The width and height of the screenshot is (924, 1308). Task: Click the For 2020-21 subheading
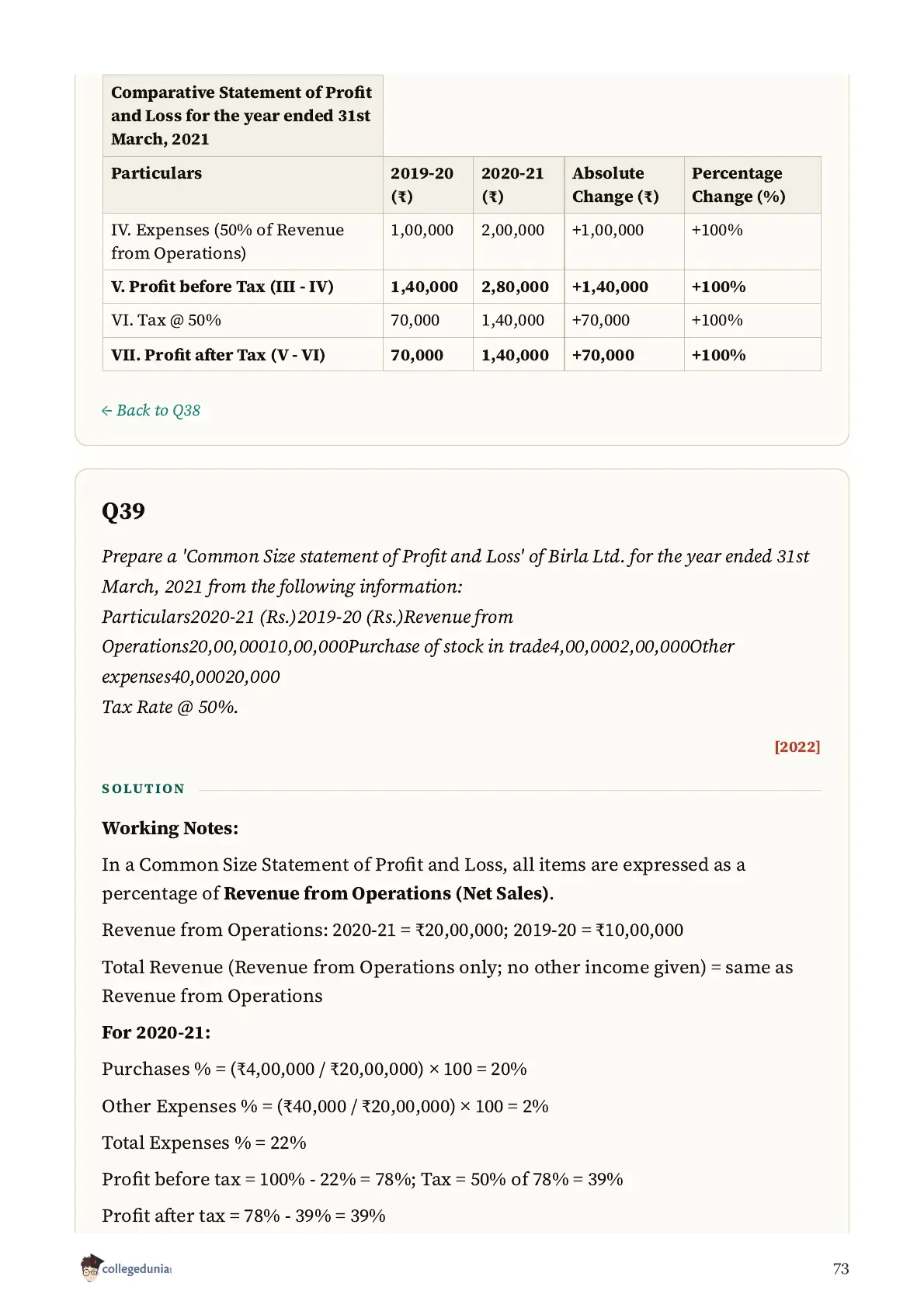156,1032
